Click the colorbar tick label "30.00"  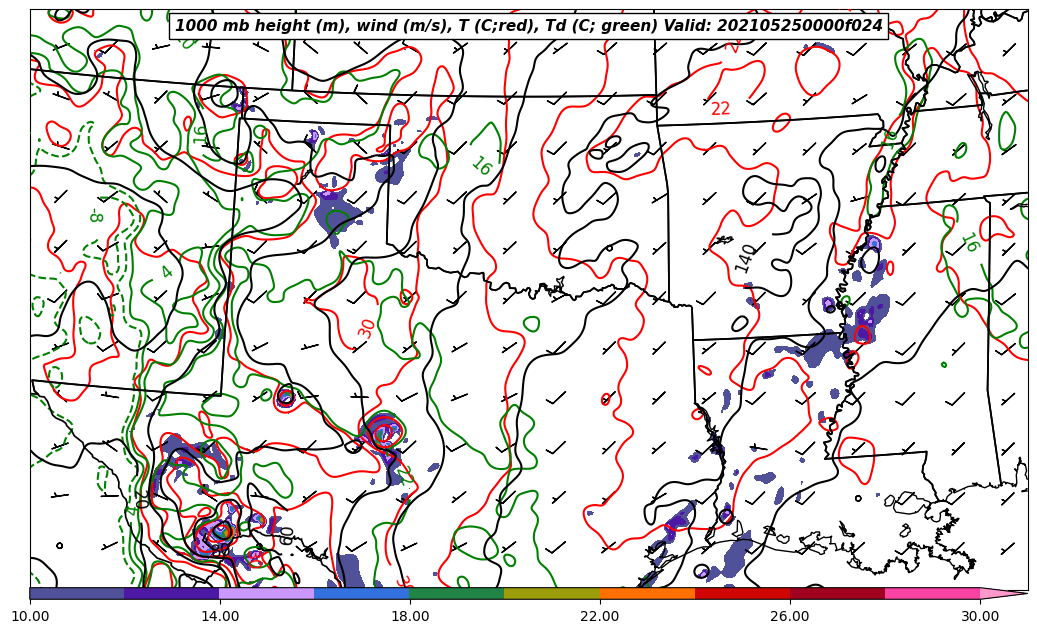(x=980, y=616)
